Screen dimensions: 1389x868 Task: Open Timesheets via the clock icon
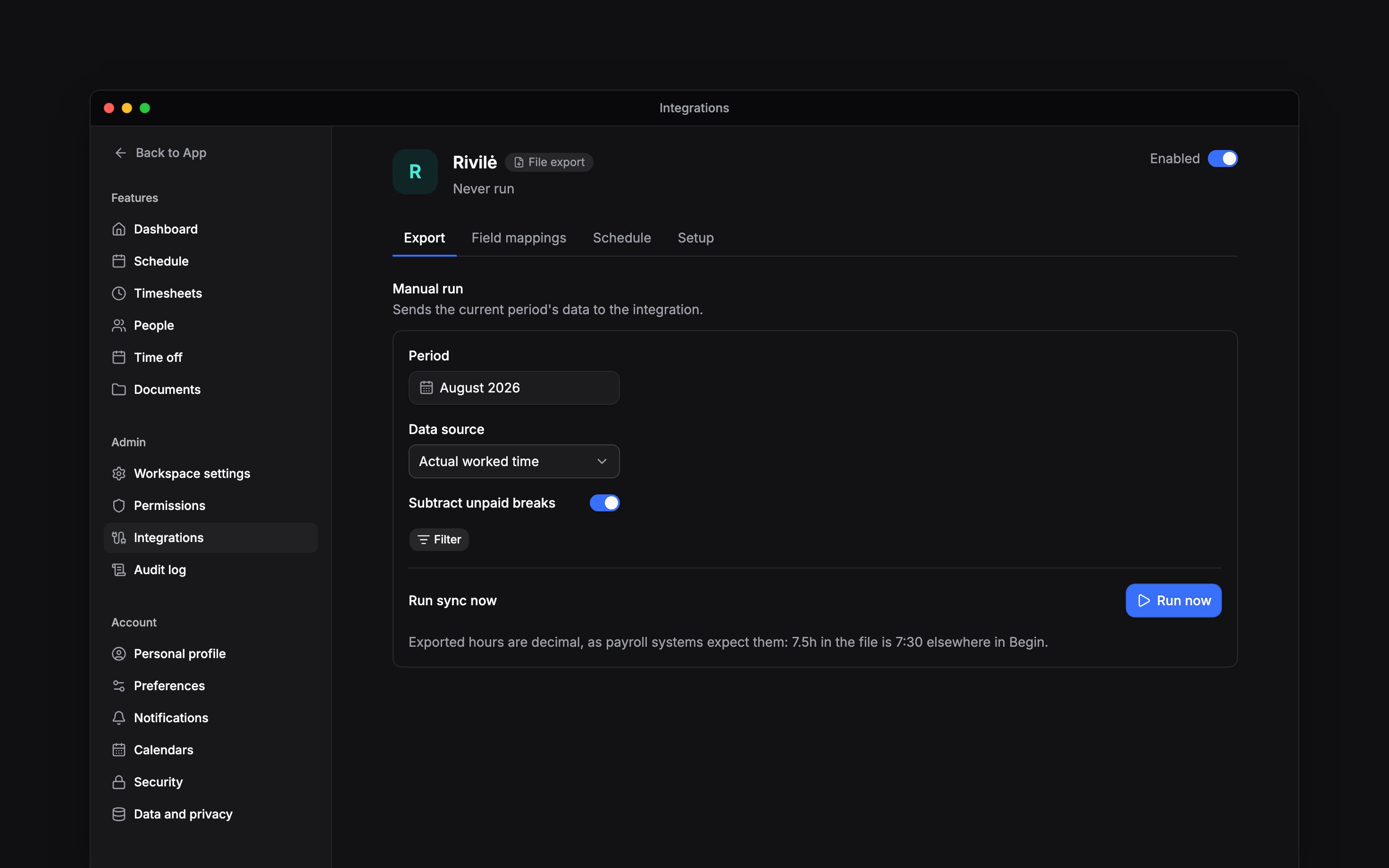tap(119, 293)
